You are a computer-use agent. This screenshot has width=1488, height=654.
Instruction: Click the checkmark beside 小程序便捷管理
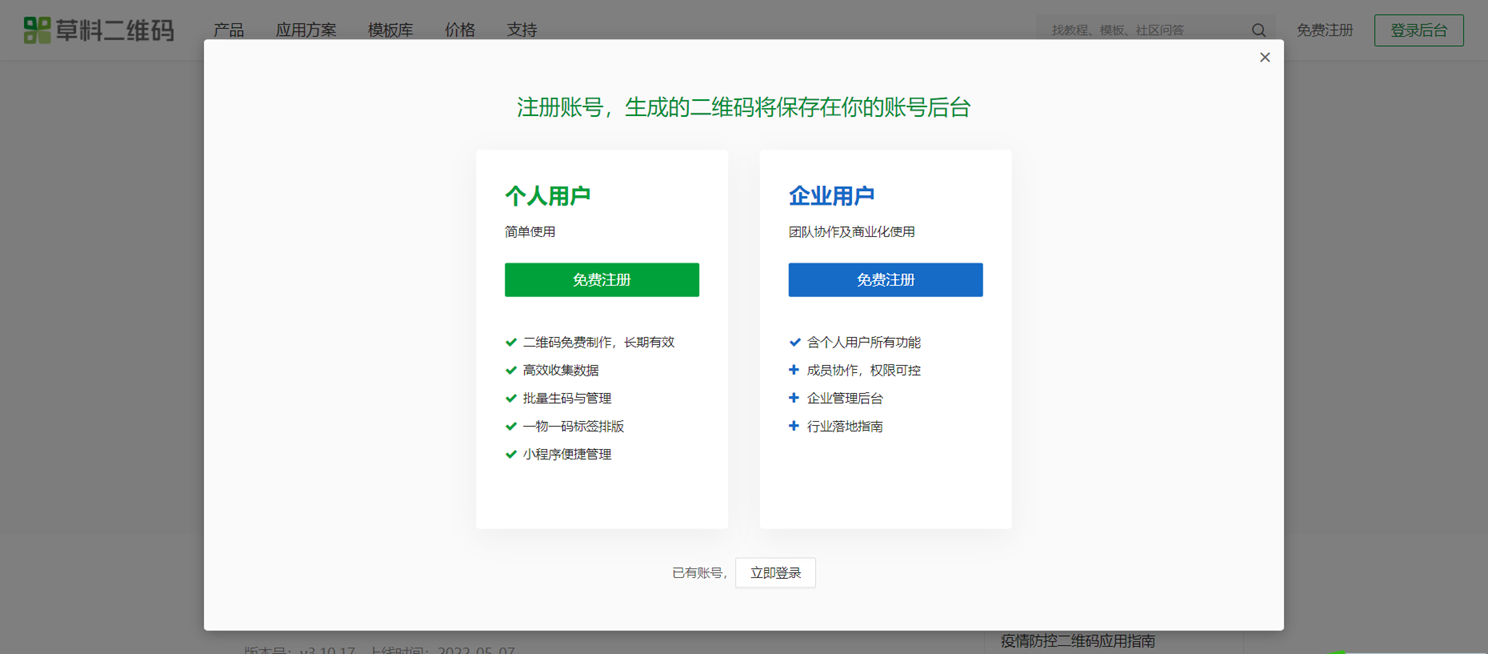(511, 454)
